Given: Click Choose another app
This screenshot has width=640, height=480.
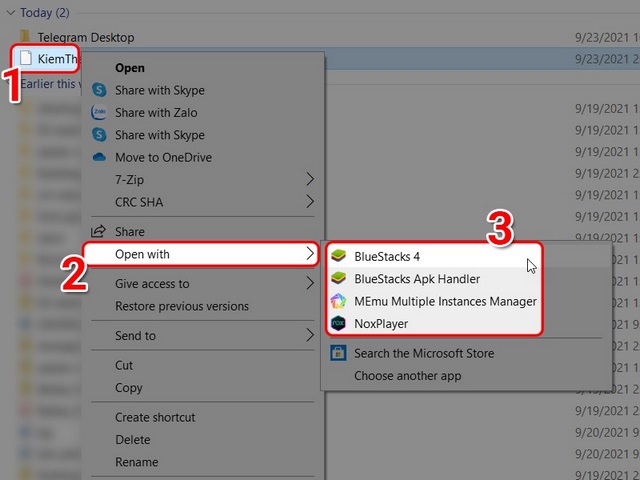Looking at the screenshot, I should coord(407,376).
